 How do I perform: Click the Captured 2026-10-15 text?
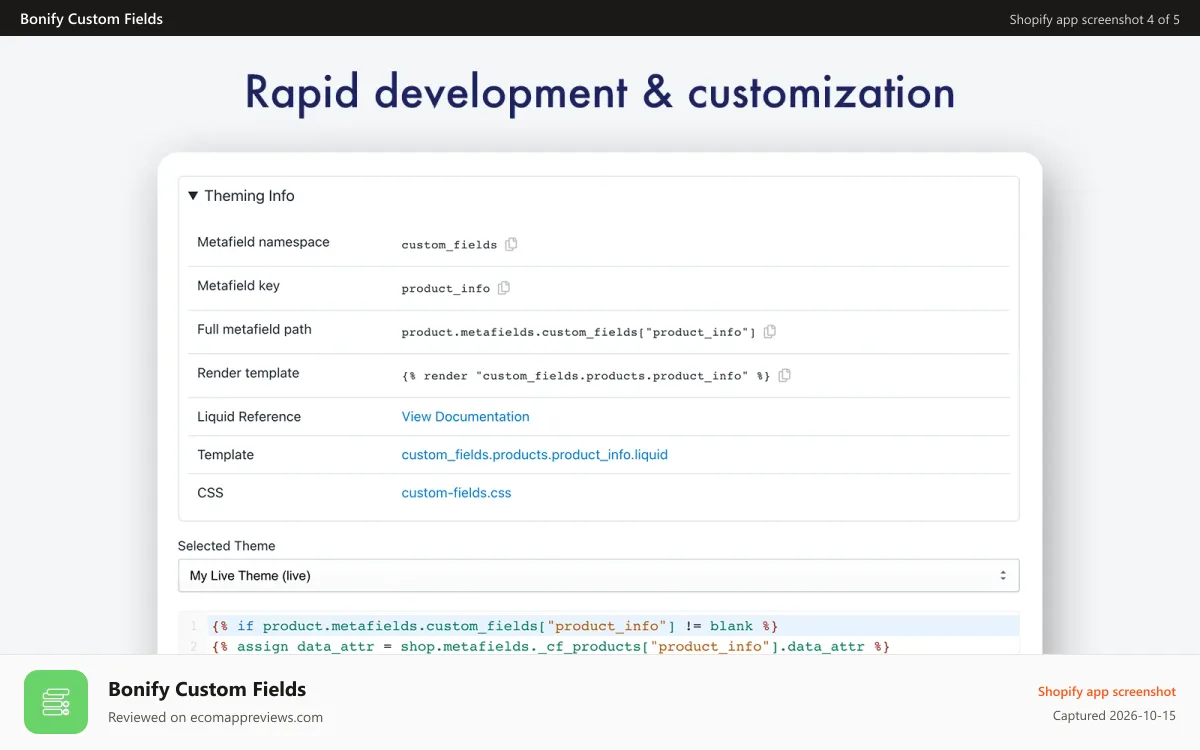[x=1114, y=716]
